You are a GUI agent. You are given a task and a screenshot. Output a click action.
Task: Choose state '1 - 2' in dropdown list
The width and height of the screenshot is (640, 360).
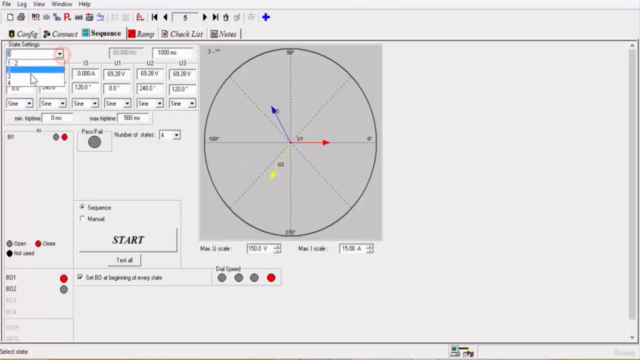pos(35,63)
